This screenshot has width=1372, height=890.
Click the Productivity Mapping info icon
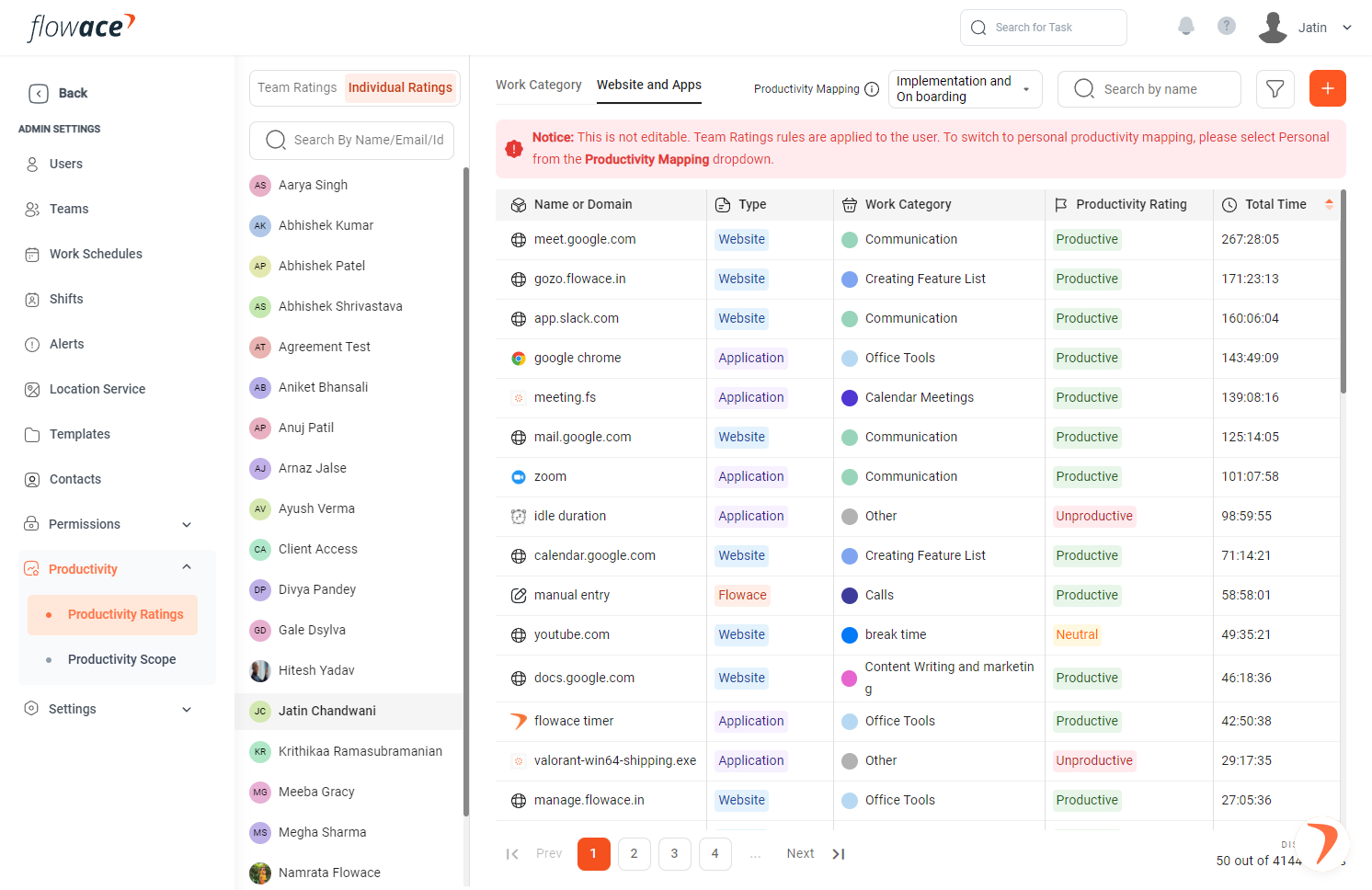(x=872, y=89)
